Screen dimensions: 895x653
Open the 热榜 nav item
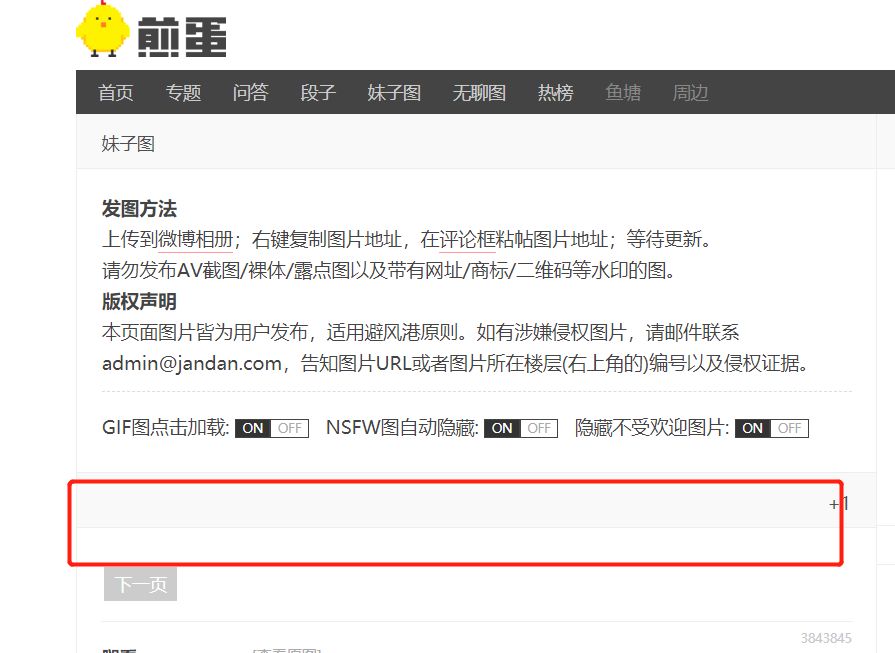[x=555, y=92]
